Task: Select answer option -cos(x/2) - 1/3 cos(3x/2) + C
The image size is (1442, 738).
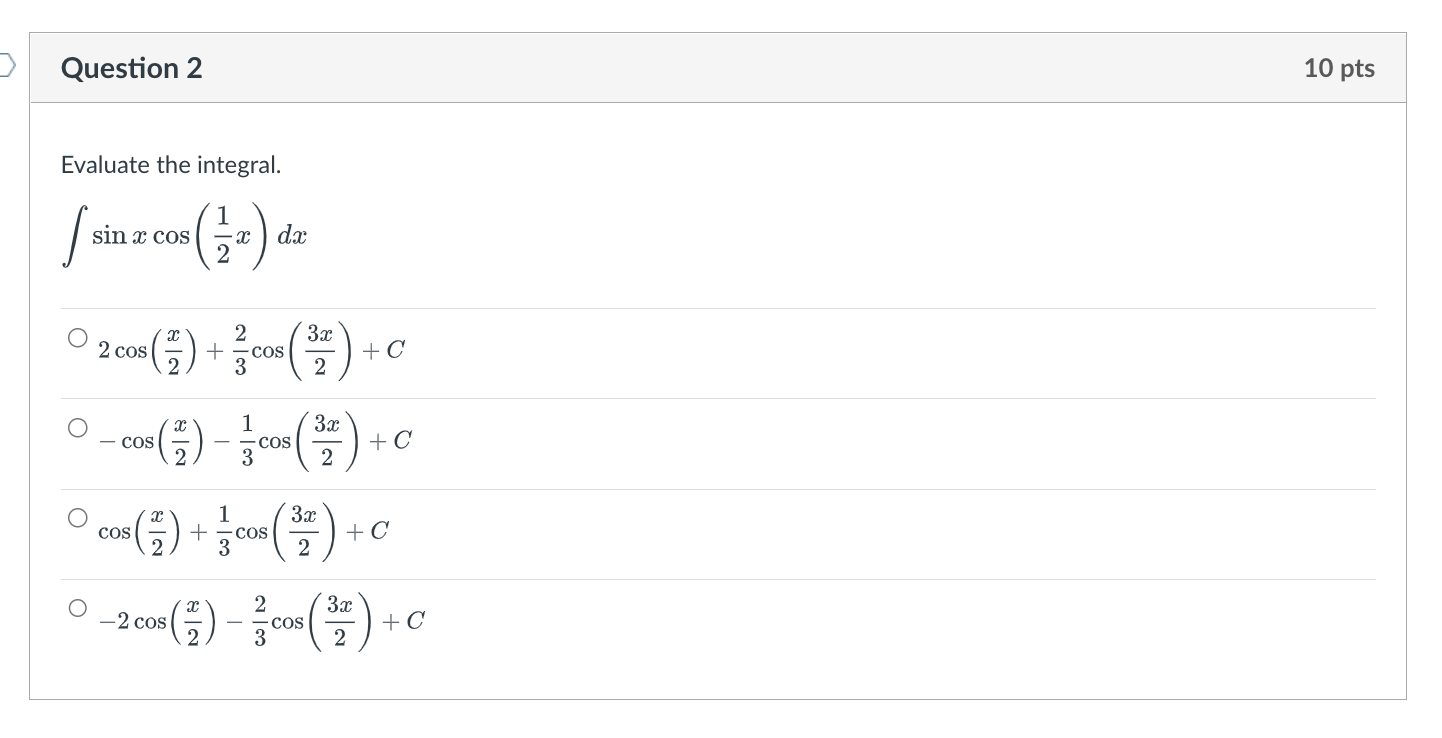Action: coord(75,427)
